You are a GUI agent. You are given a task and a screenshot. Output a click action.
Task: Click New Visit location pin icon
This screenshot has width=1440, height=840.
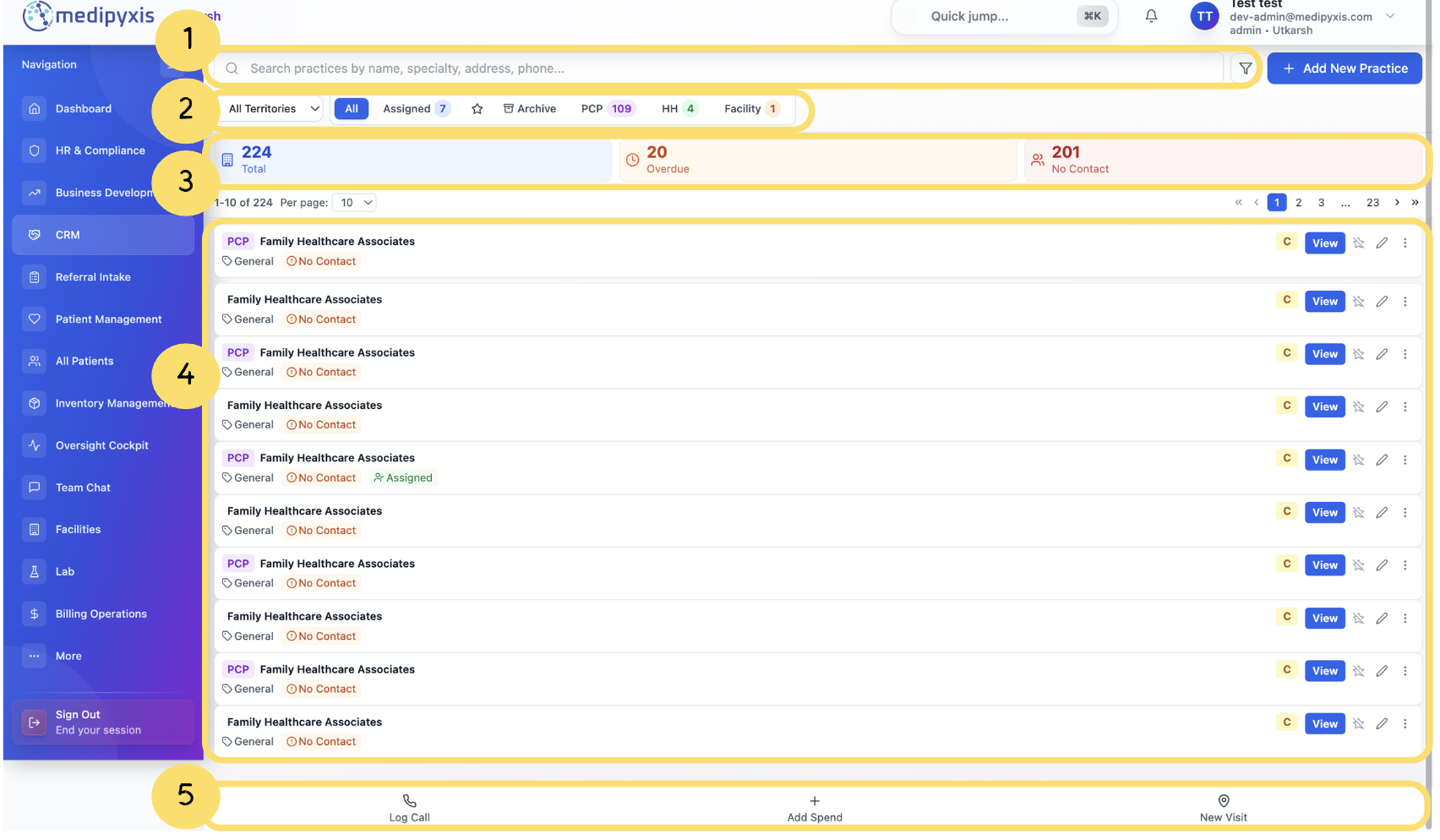tap(1223, 801)
